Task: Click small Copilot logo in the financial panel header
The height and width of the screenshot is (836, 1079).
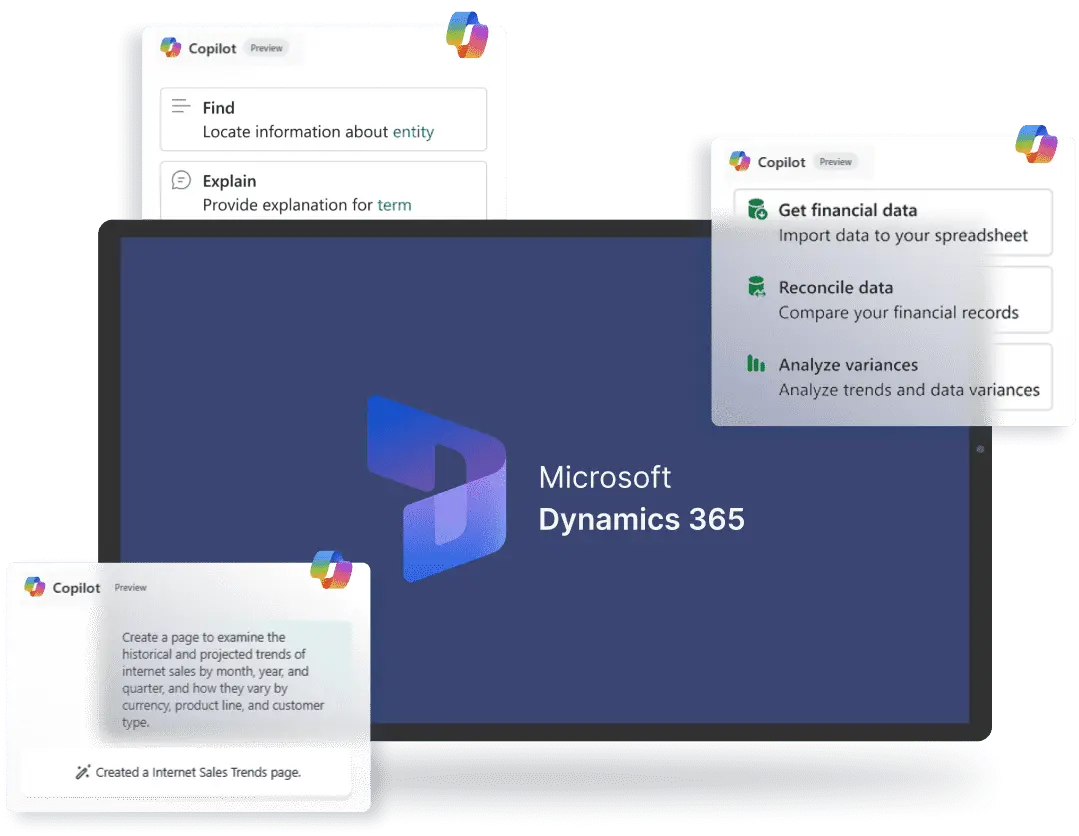Action: [x=740, y=161]
